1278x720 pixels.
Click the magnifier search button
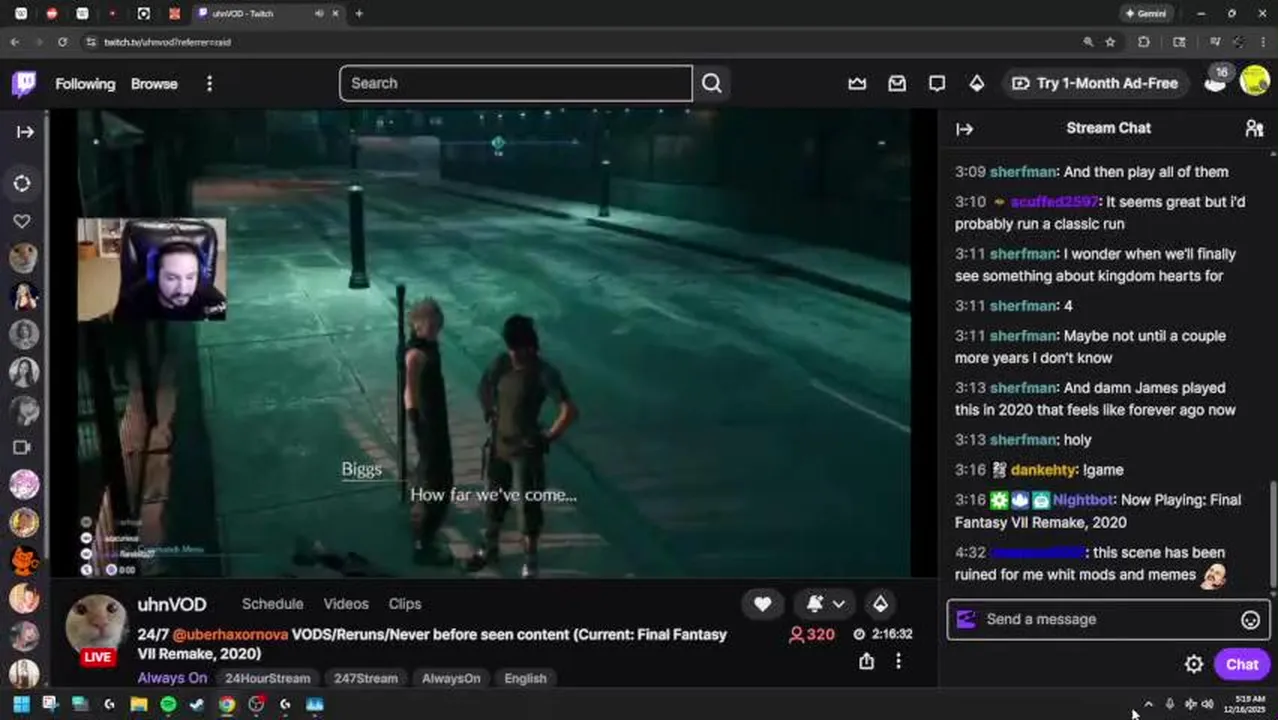pos(711,83)
